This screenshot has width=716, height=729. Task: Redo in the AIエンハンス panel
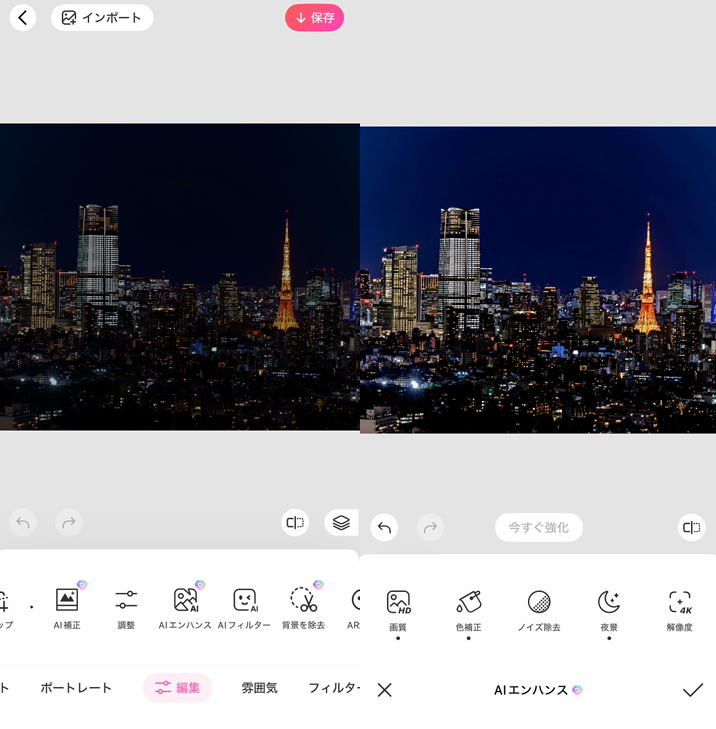pos(431,528)
